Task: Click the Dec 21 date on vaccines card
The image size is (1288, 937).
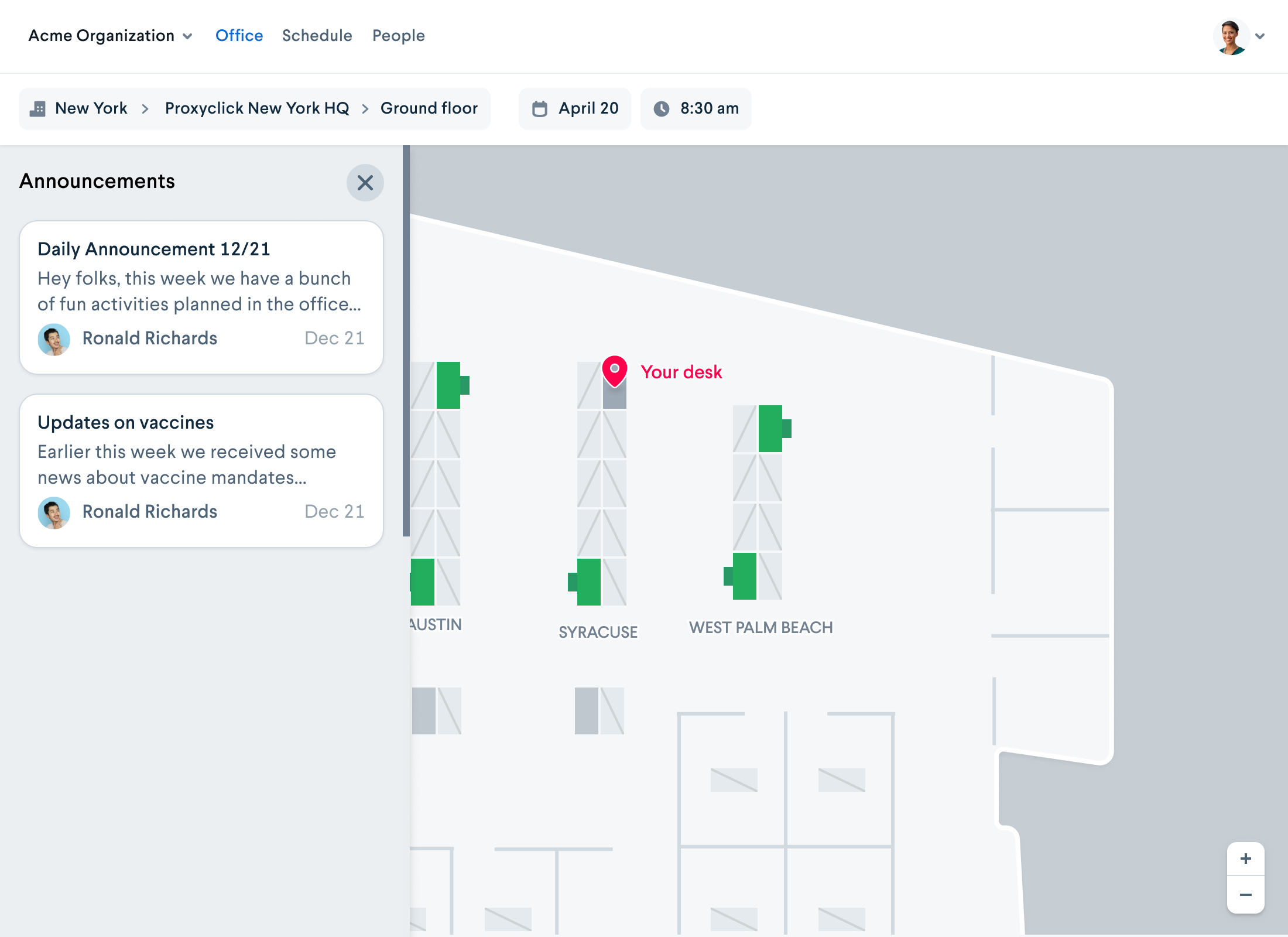Action: 334,512
